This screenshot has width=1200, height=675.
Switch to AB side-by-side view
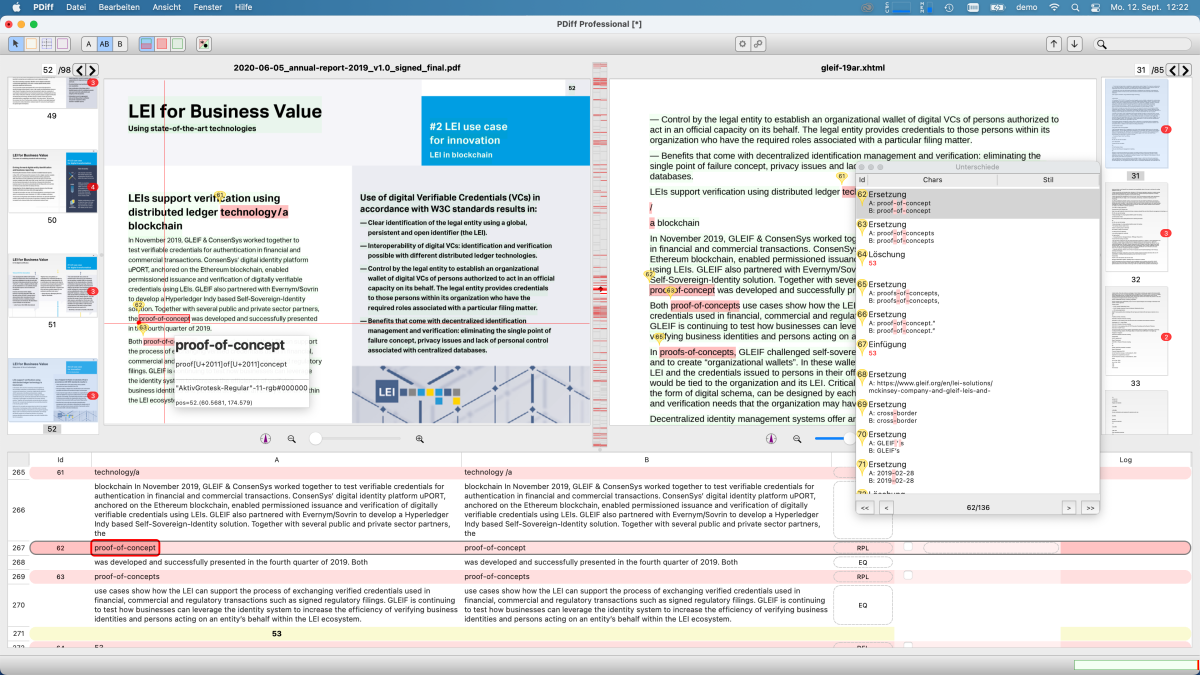pos(105,44)
